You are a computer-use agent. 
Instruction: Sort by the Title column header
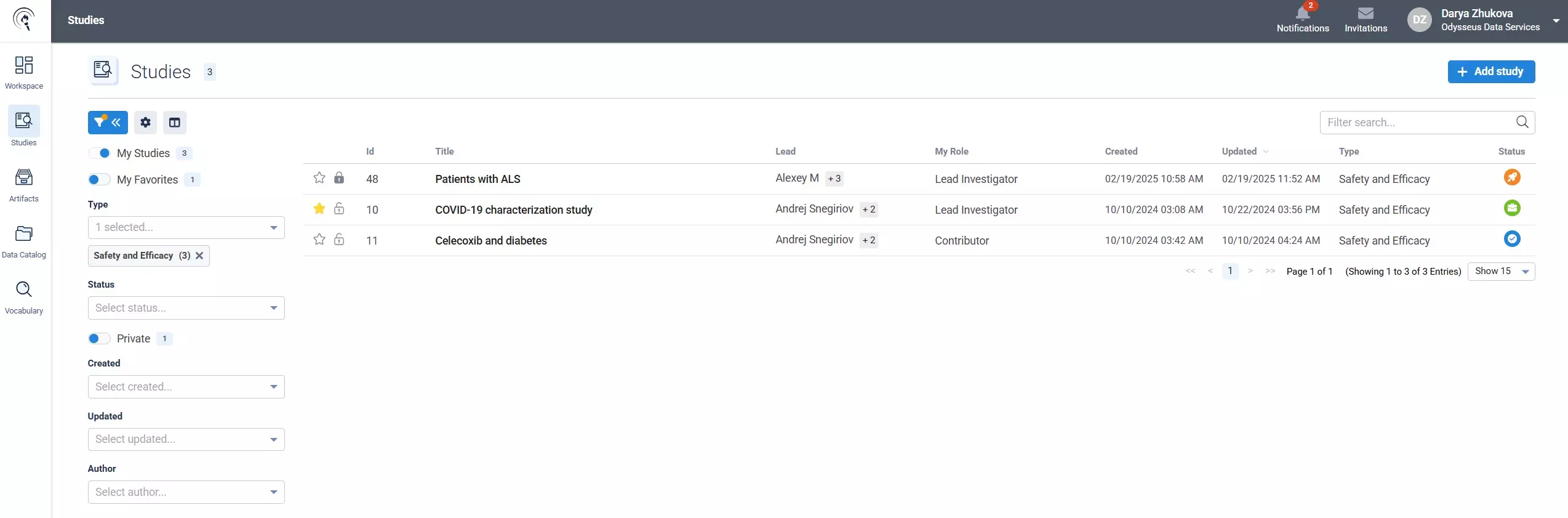444,152
